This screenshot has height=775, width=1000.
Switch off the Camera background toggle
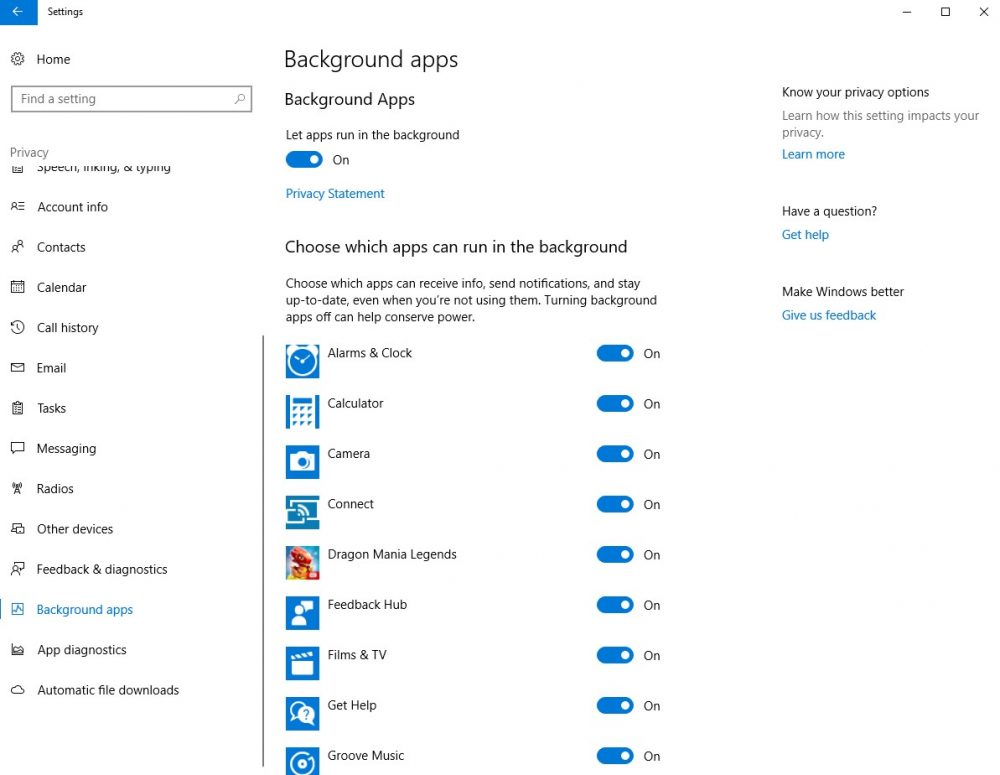click(615, 454)
